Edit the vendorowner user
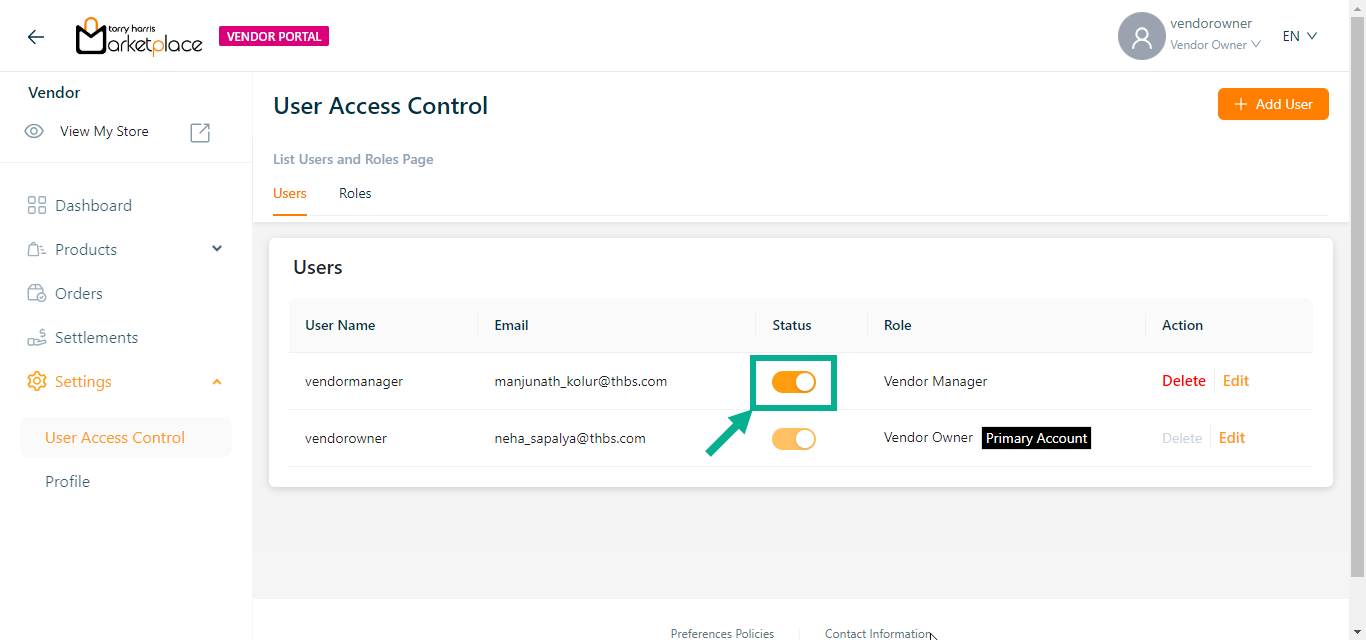 click(x=1231, y=438)
